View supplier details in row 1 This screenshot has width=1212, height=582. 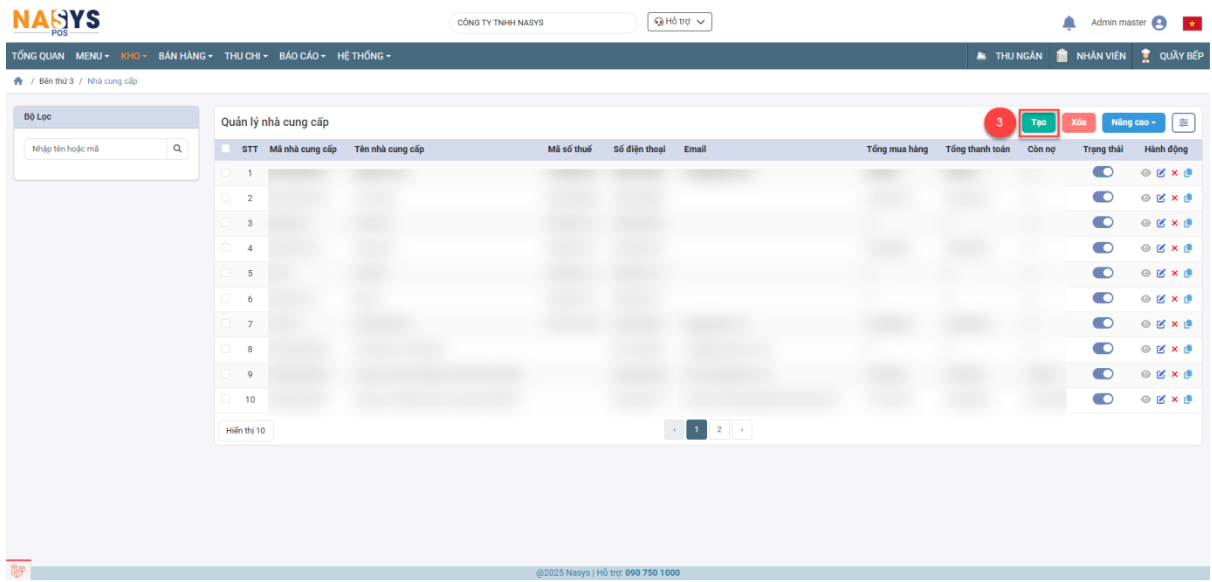pos(1146,173)
